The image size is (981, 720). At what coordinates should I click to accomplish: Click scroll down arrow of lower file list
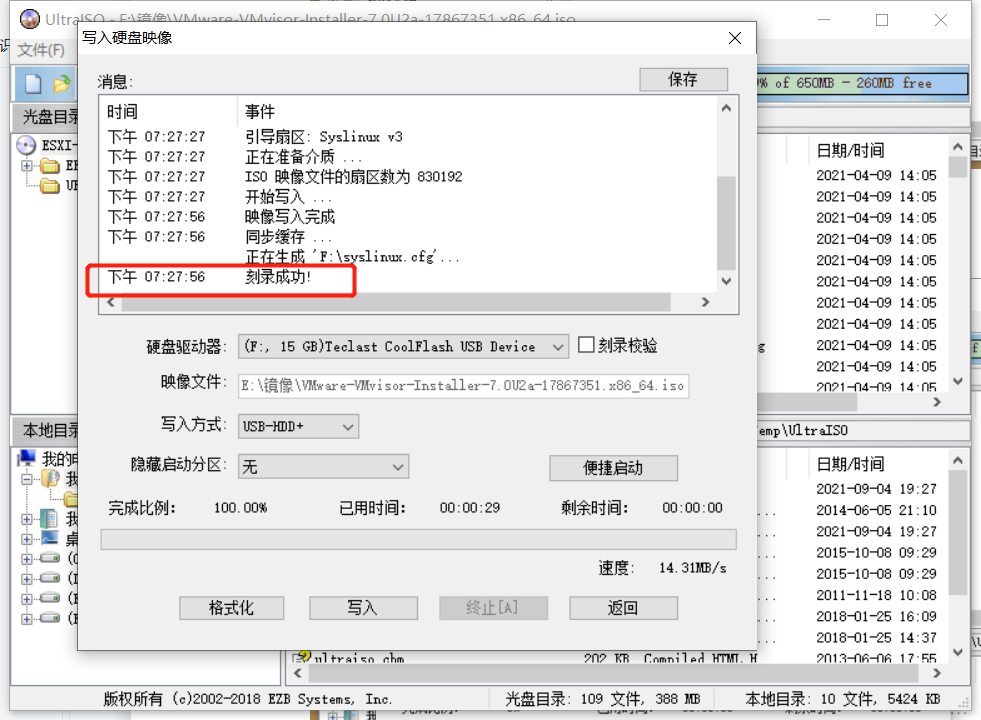click(957, 652)
